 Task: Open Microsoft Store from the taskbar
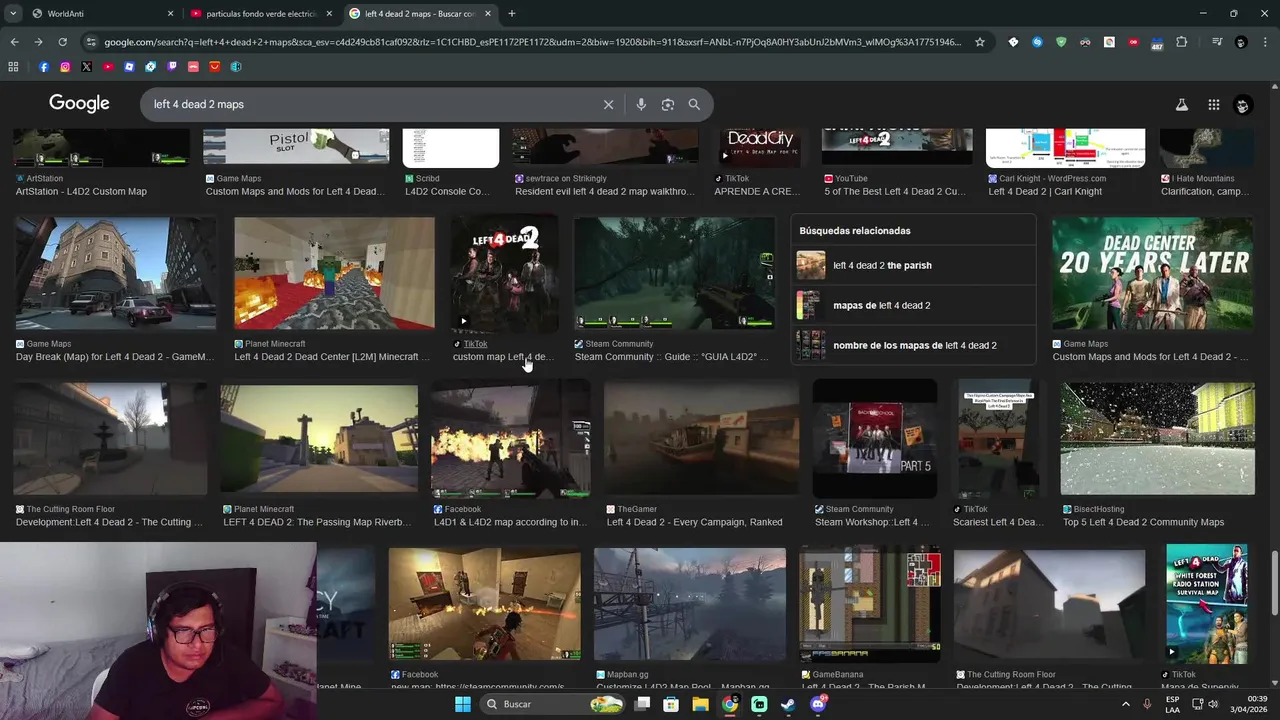click(671, 704)
